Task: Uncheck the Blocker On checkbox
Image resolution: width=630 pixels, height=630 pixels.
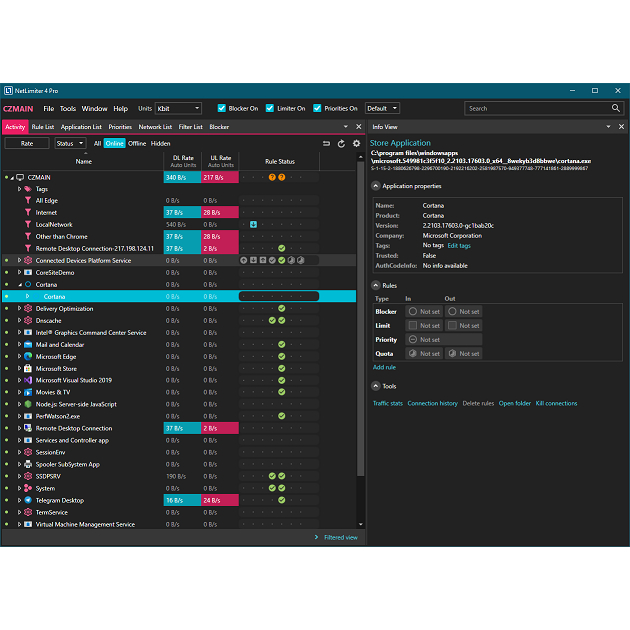Action: (x=222, y=108)
